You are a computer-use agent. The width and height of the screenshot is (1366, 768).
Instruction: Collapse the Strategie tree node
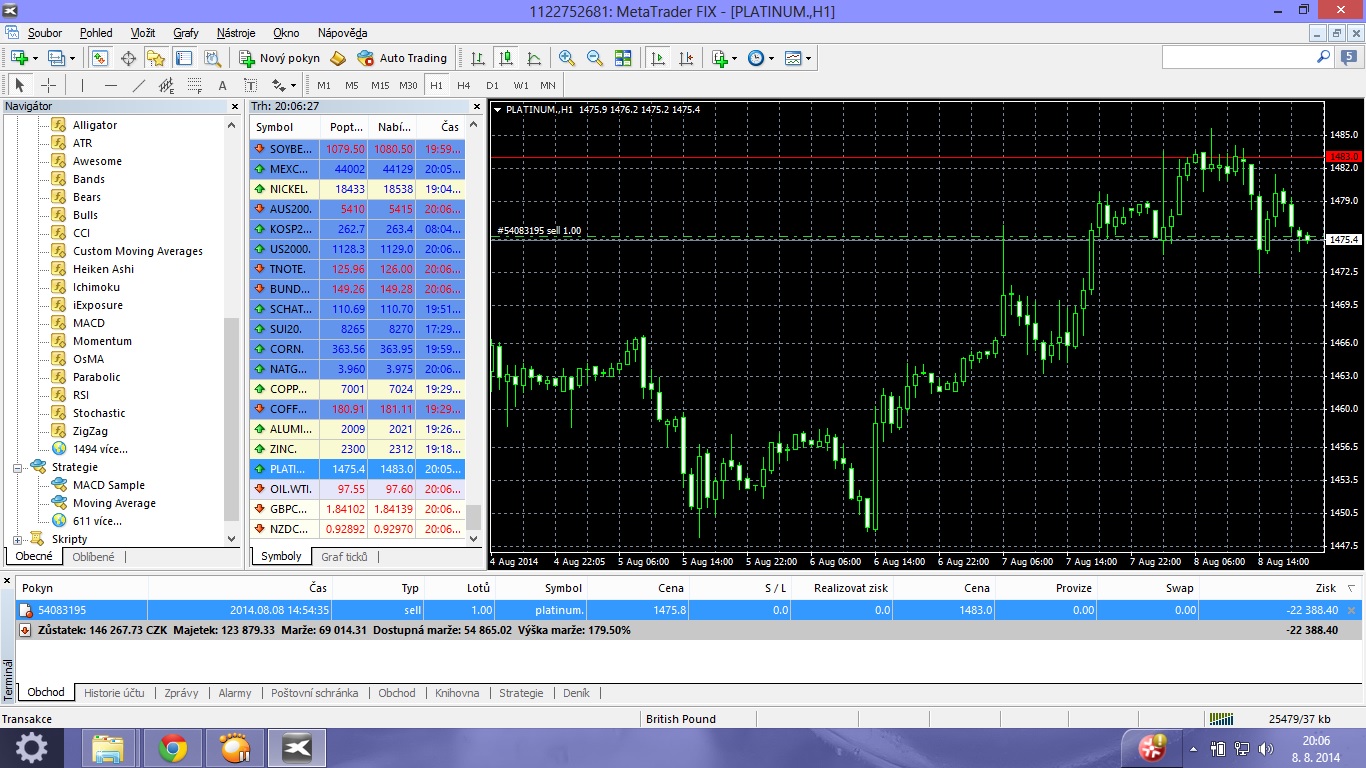pyautogui.click(x=17, y=467)
